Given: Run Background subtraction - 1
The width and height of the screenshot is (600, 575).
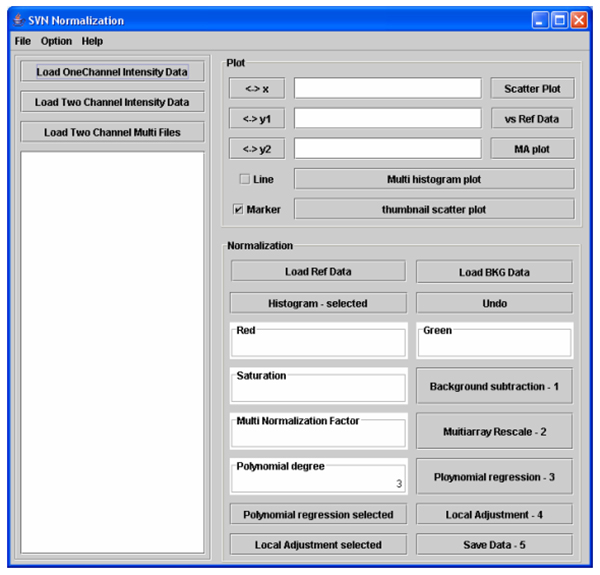Looking at the screenshot, I should 494,386.
